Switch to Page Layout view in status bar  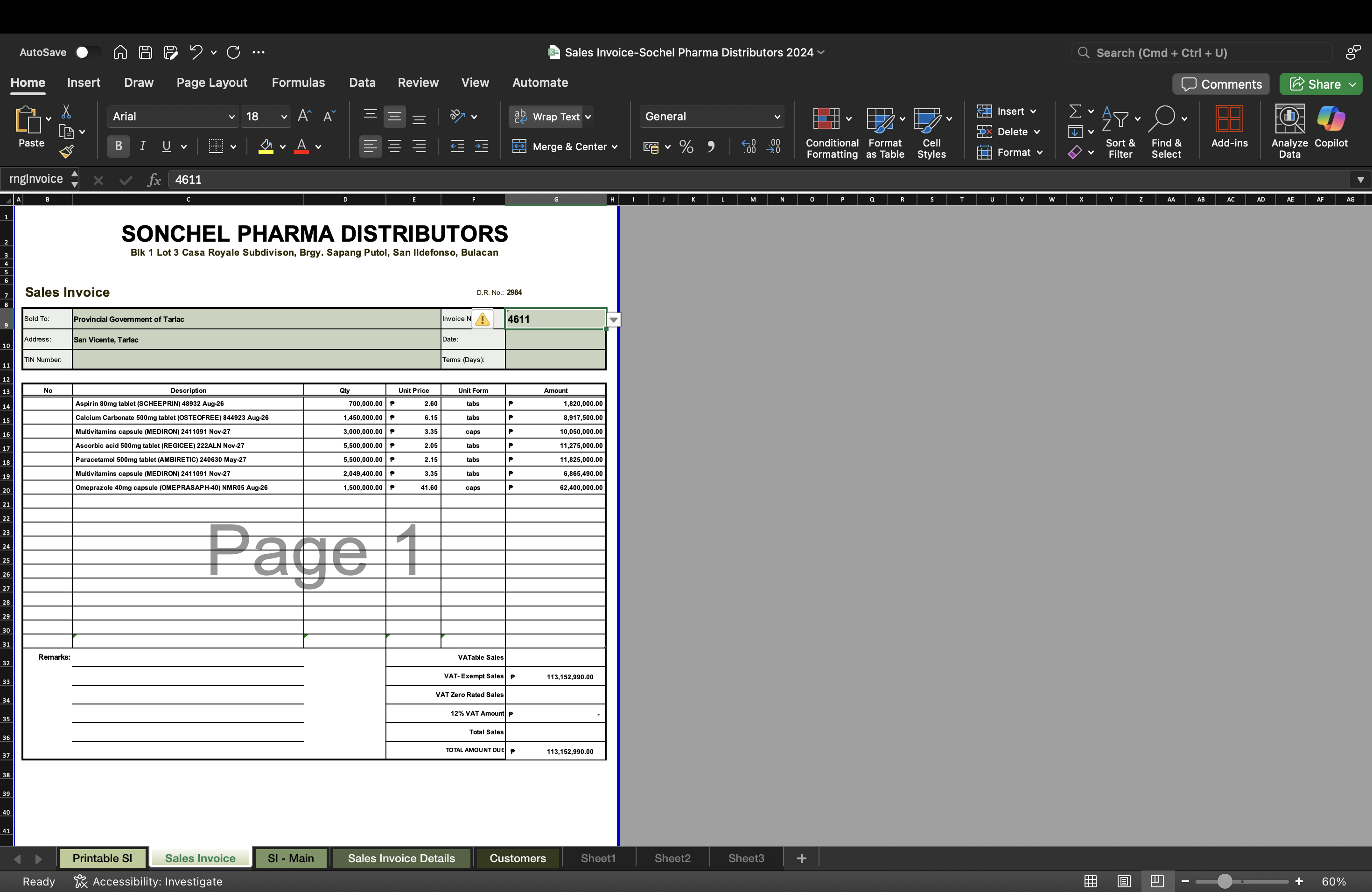pyautogui.click(x=1124, y=882)
